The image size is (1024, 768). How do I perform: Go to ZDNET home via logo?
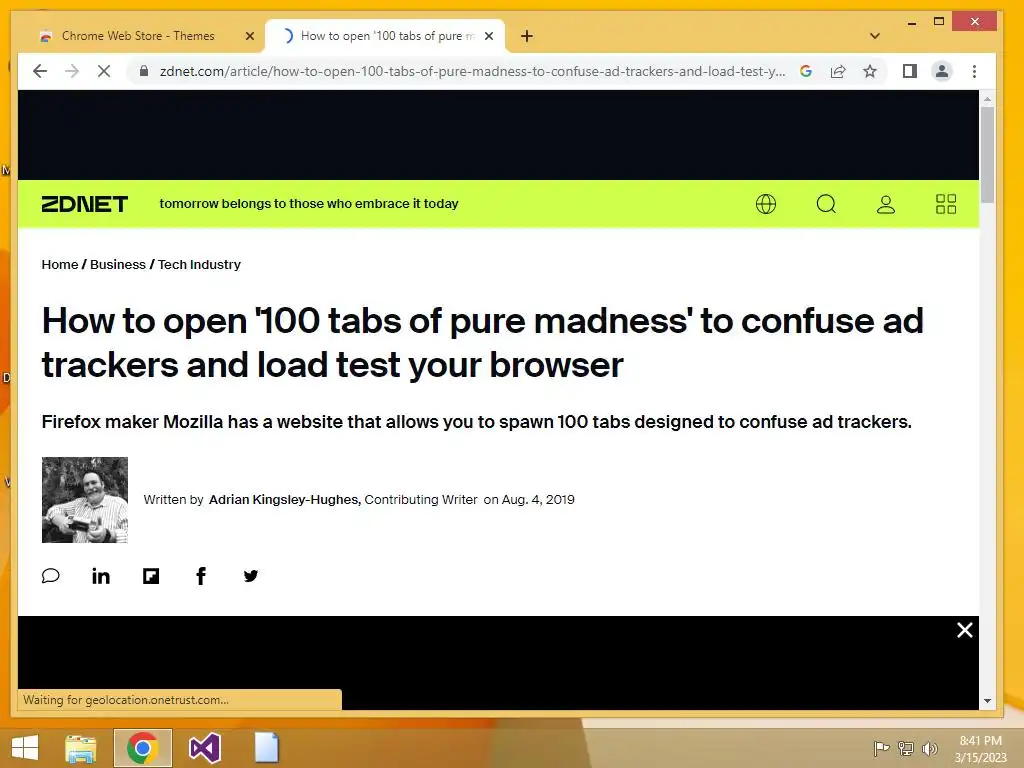85,204
